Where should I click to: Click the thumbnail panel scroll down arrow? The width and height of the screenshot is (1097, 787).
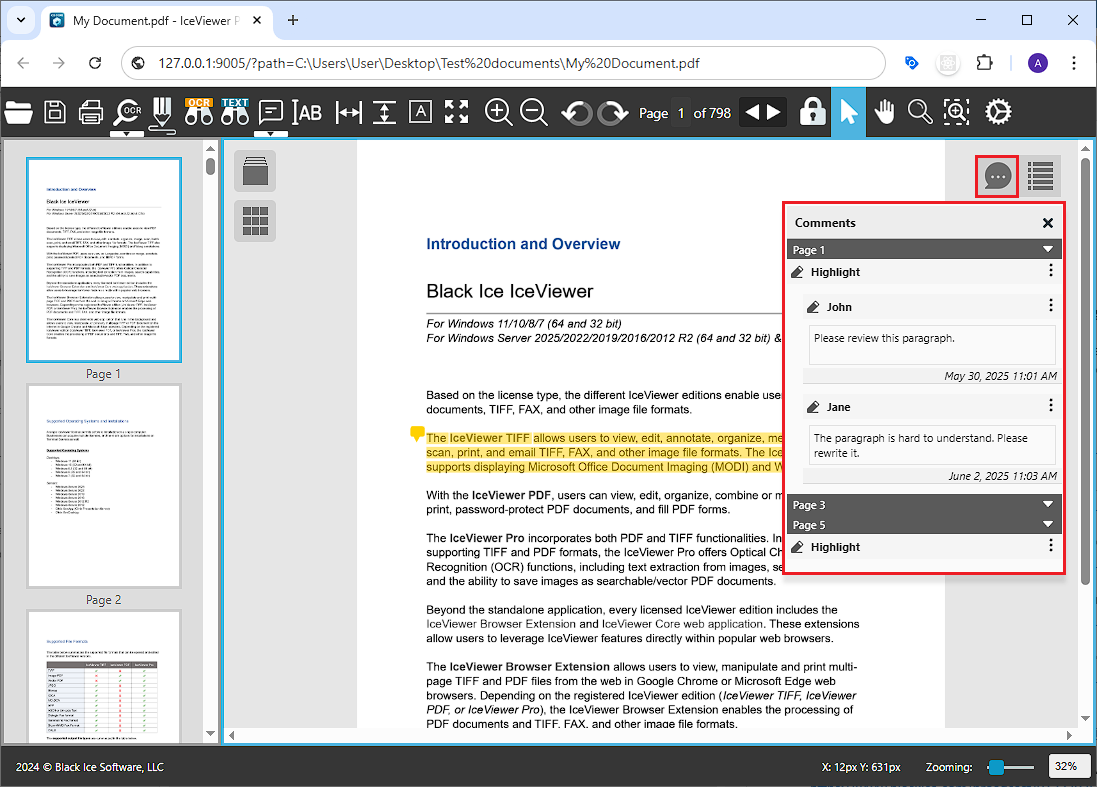point(210,733)
